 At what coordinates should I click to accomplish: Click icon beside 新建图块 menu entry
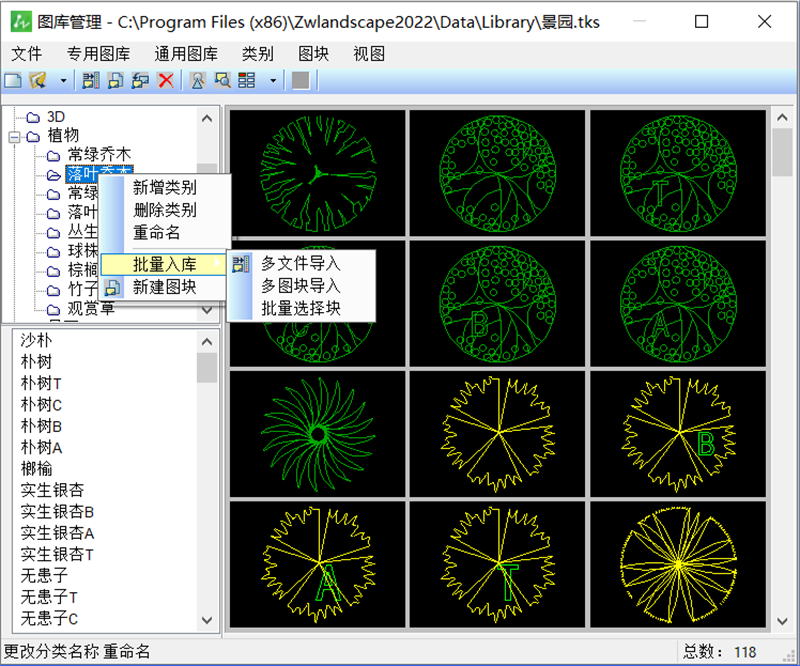click(x=113, y=287)
